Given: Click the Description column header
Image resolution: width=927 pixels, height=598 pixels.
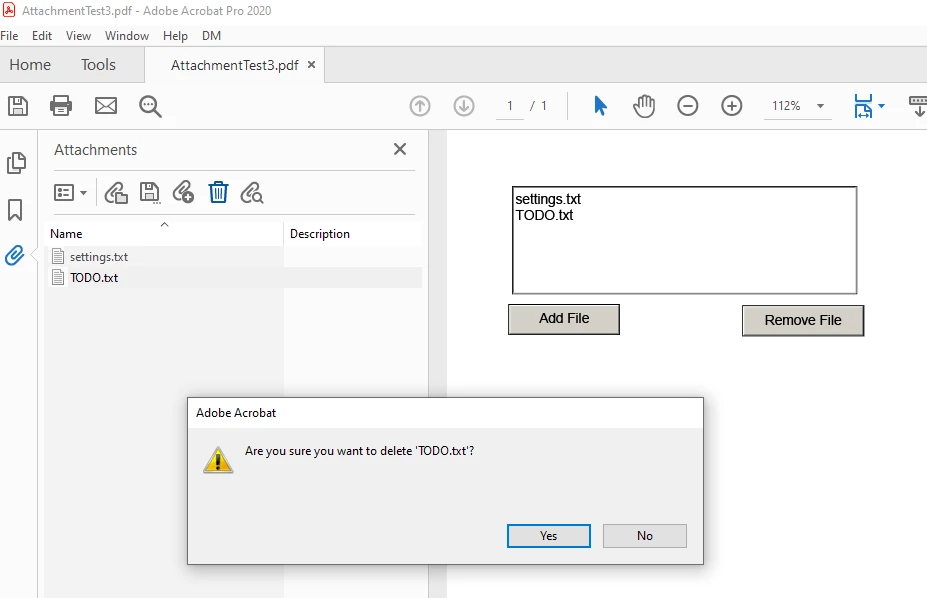Looking at the screenshot, I should tap(353, 233).
